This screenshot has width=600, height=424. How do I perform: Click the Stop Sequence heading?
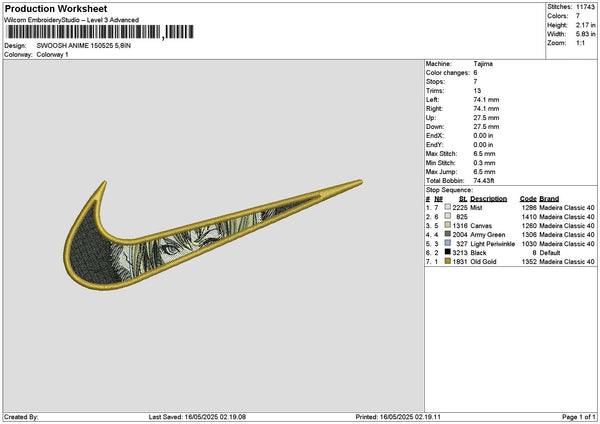pyautogui.click(x=450, y=190)
